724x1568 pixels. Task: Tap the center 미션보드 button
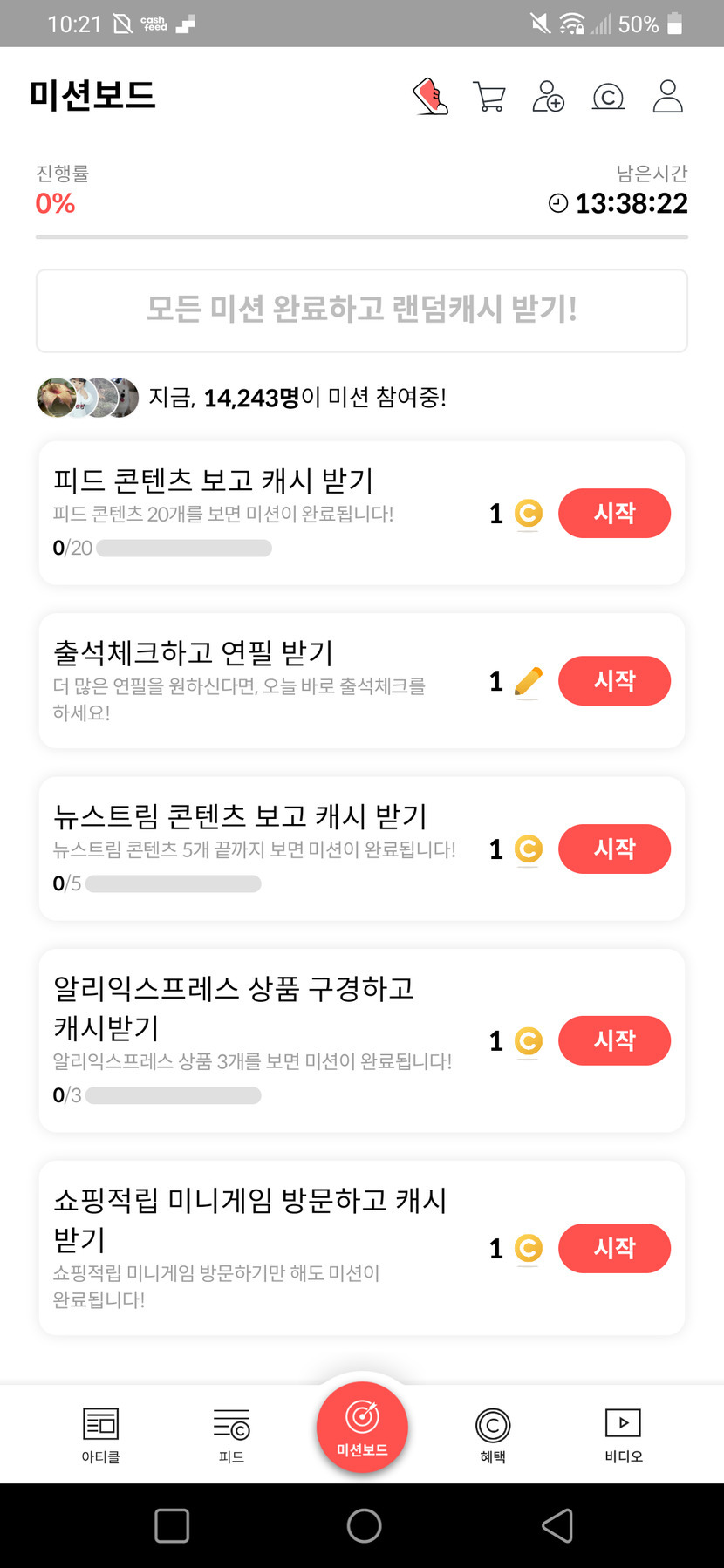362,1427
